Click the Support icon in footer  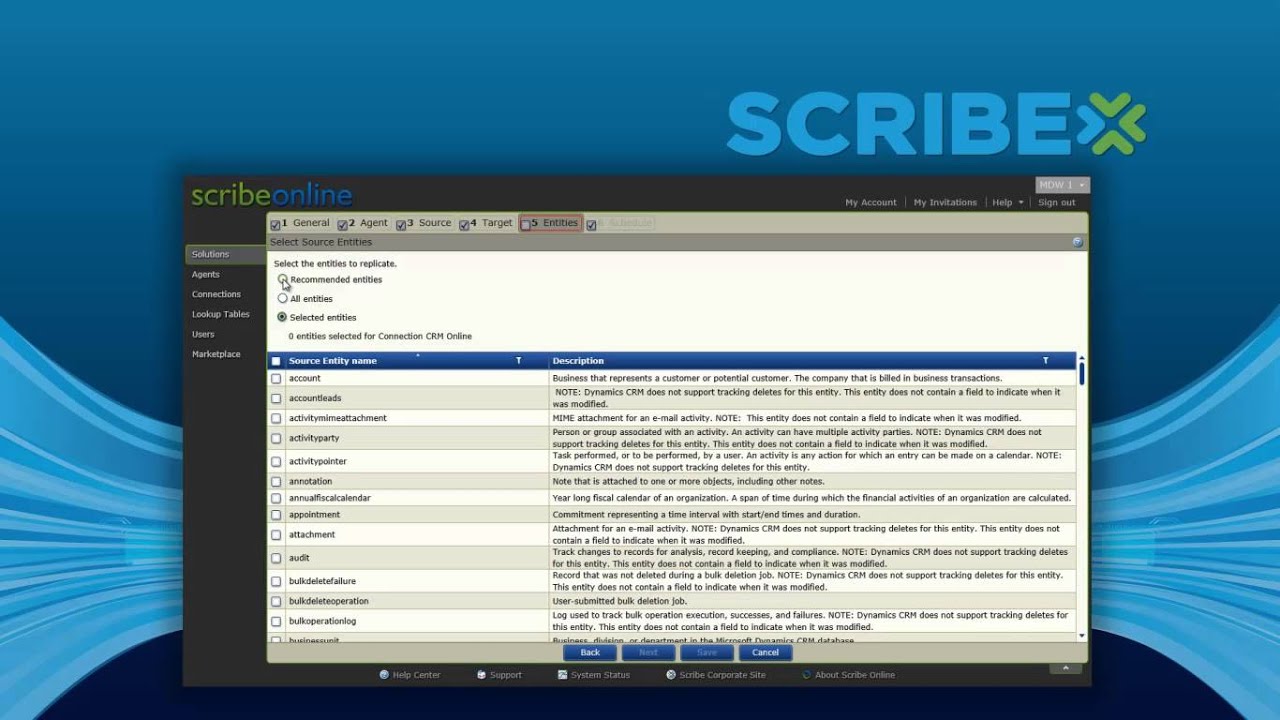point(482,675)
